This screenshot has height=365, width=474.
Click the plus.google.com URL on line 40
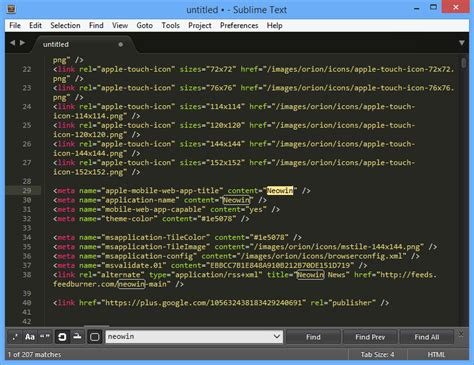(204, 303)
